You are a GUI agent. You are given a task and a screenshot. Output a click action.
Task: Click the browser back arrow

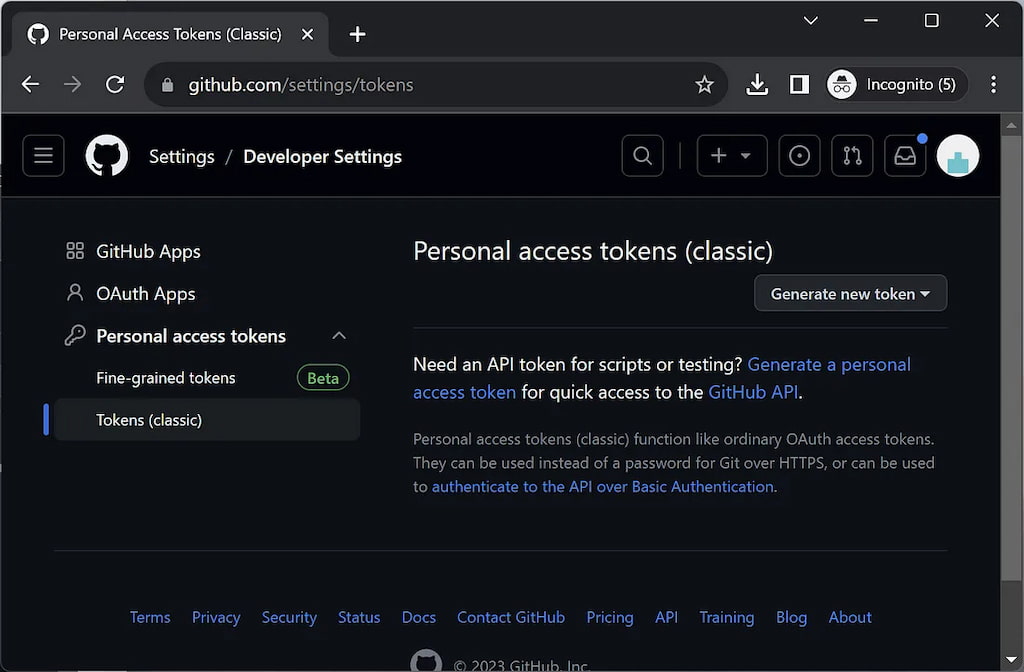point(30,84)
